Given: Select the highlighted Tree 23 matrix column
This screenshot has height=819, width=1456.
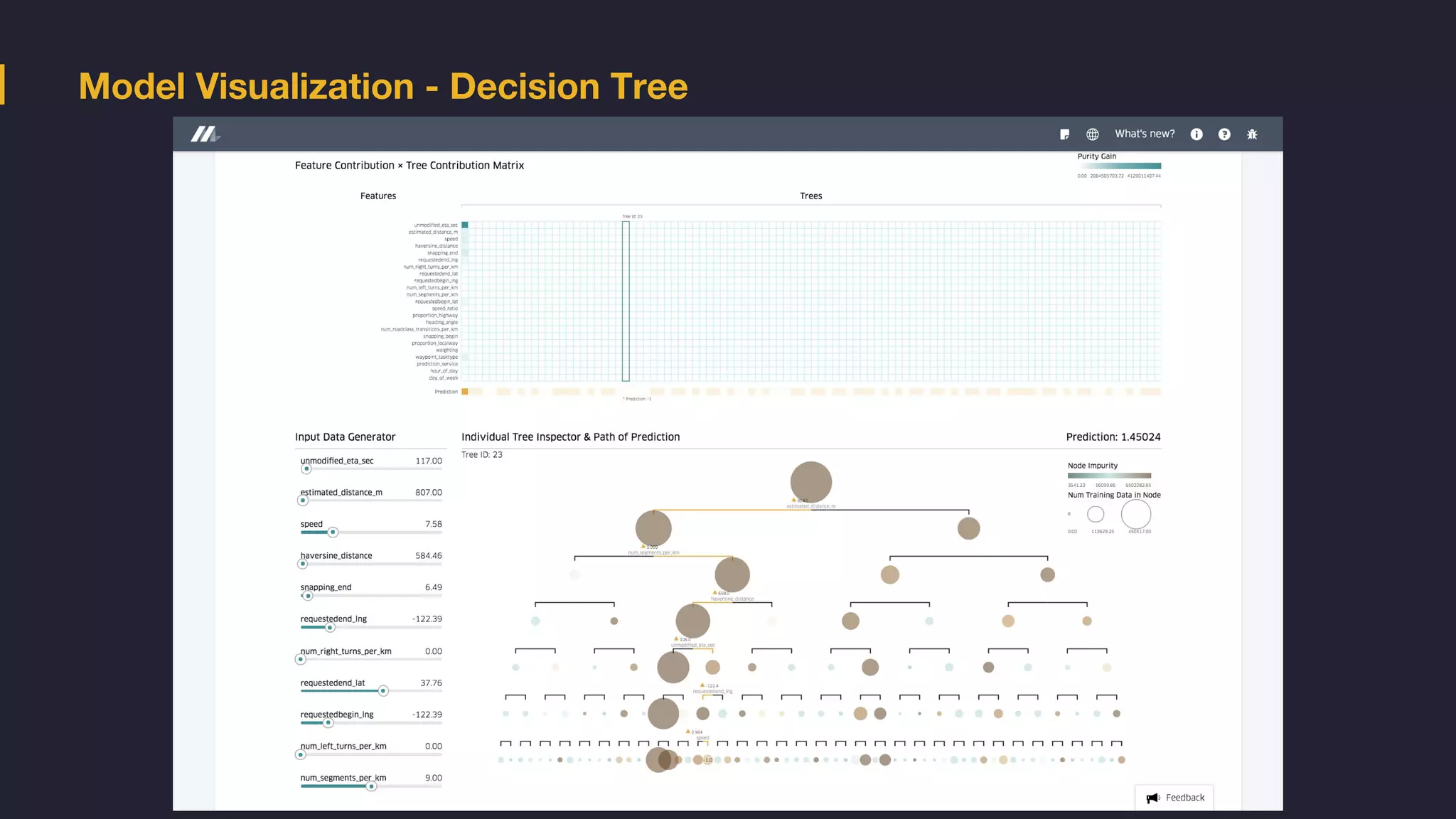Looking at the screenshot, I should coord(626,301).
